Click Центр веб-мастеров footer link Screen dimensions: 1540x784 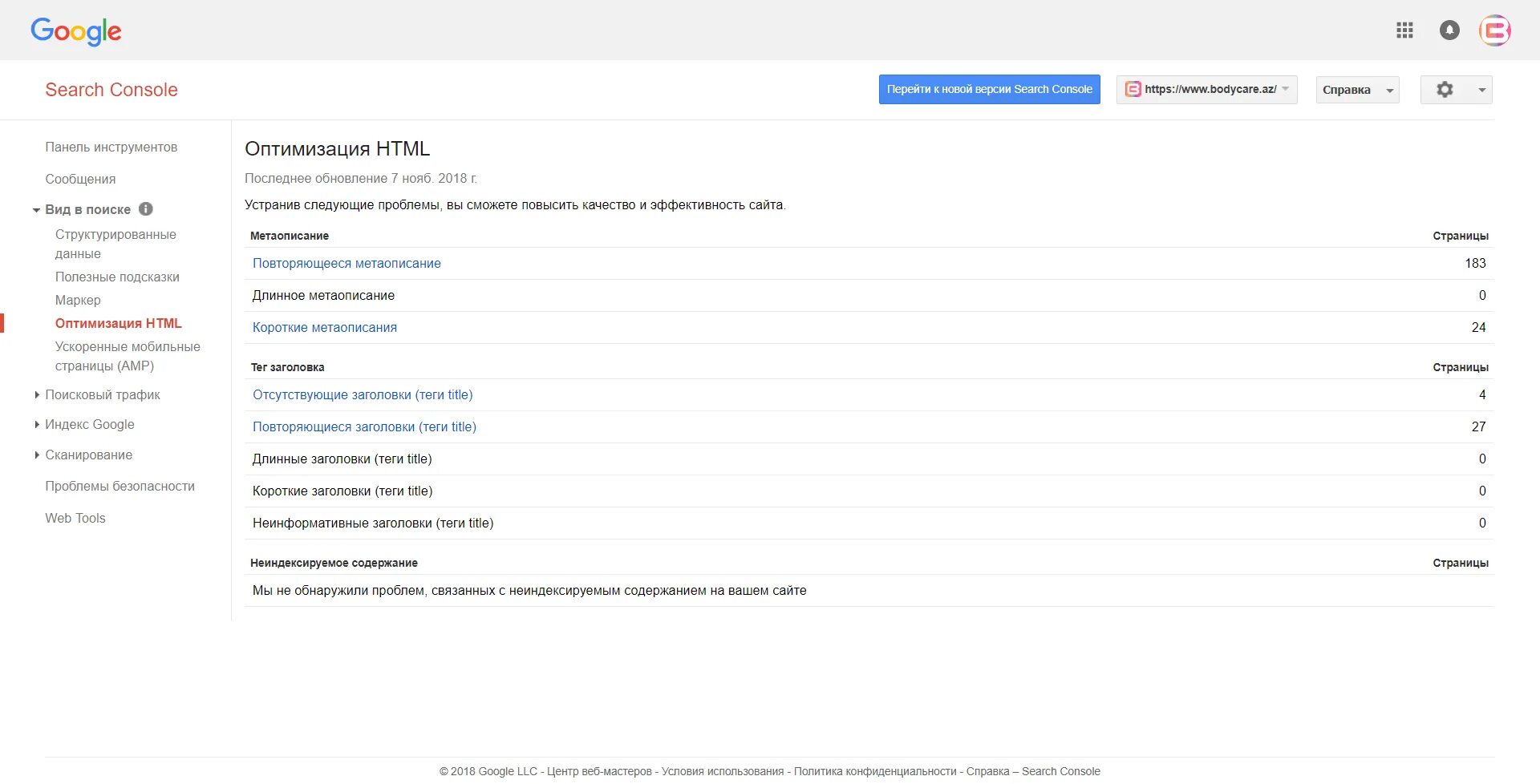(599, 771)
